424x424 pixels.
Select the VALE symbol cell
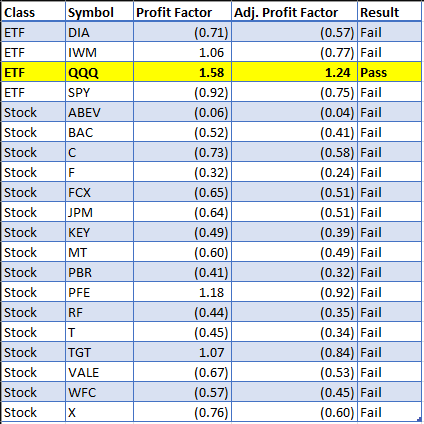(x=99, y=372)
